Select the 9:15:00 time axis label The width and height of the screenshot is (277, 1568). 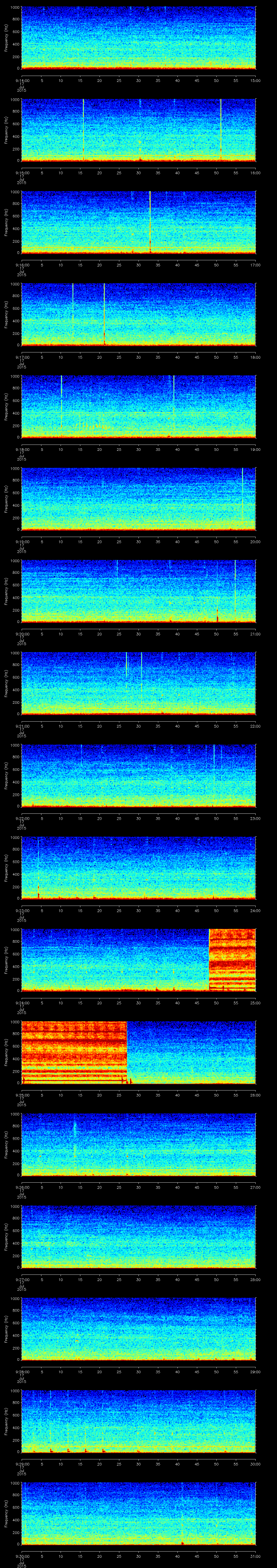tap(22, 173)
